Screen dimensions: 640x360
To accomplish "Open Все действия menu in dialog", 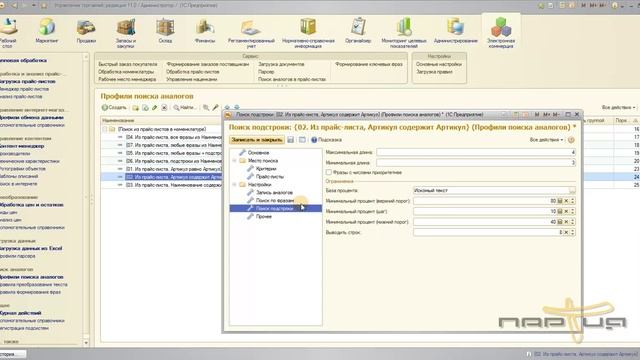I will [546, 140].
